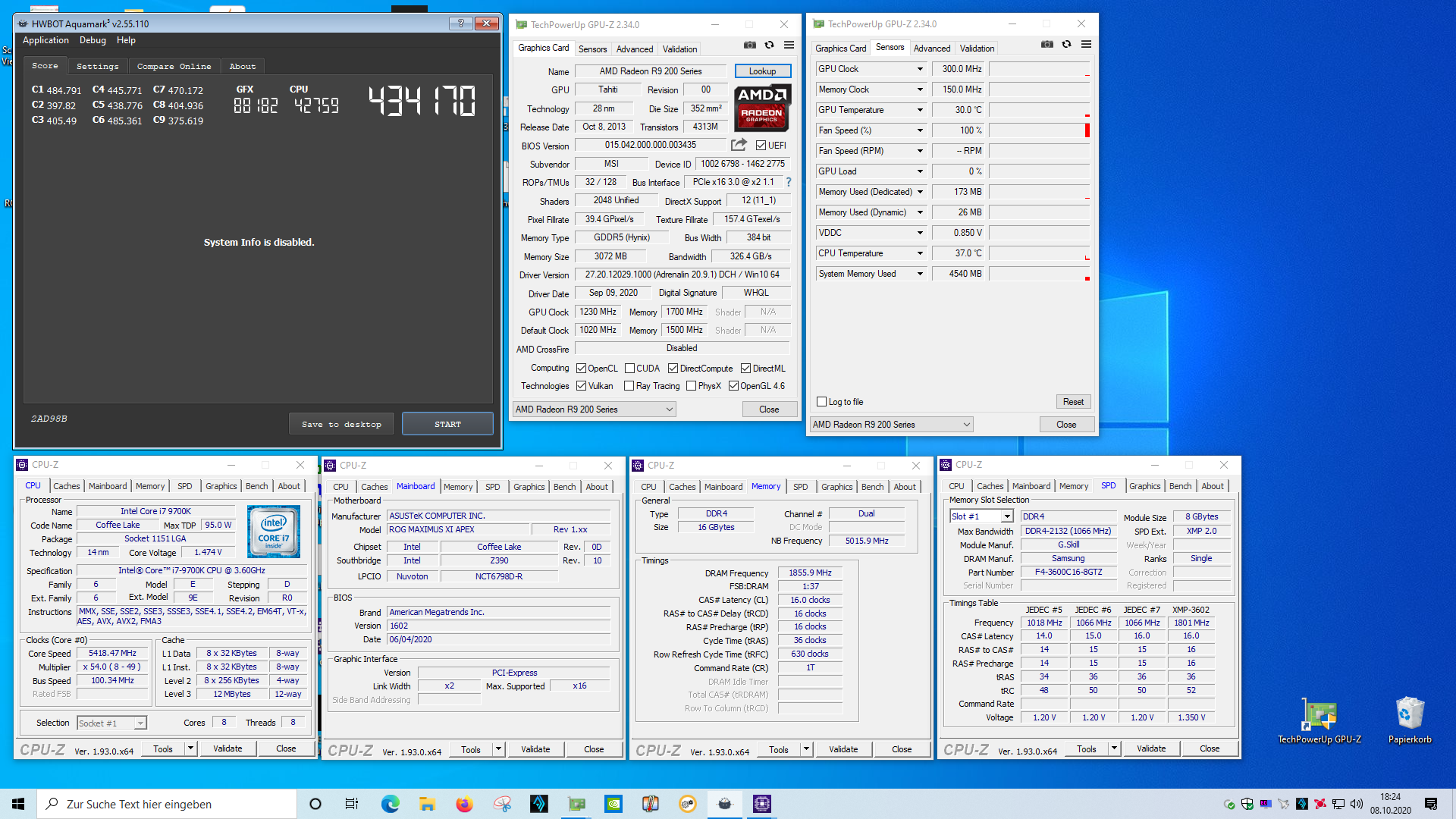Expand the Fan Speed (%) sensor dropdown

[920, 130]
